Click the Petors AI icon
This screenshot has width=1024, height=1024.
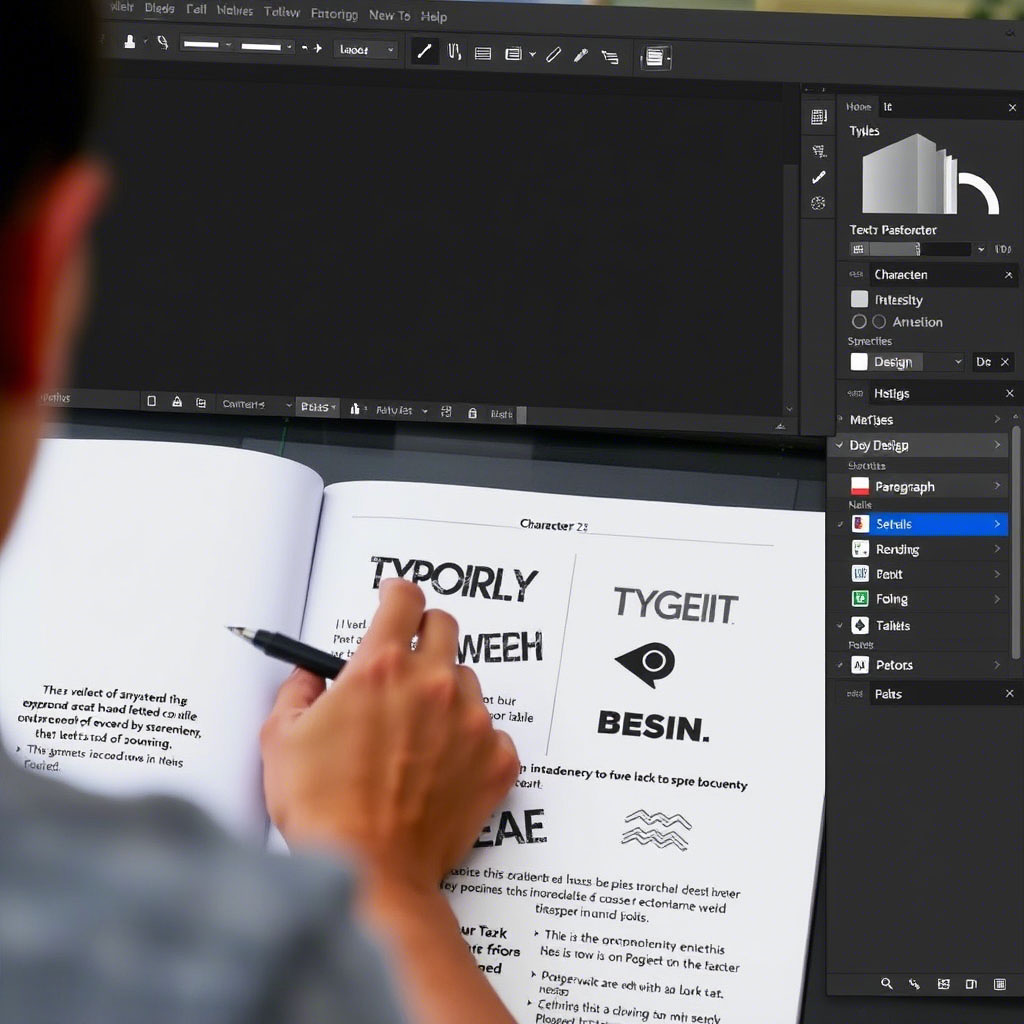(860, 665)
